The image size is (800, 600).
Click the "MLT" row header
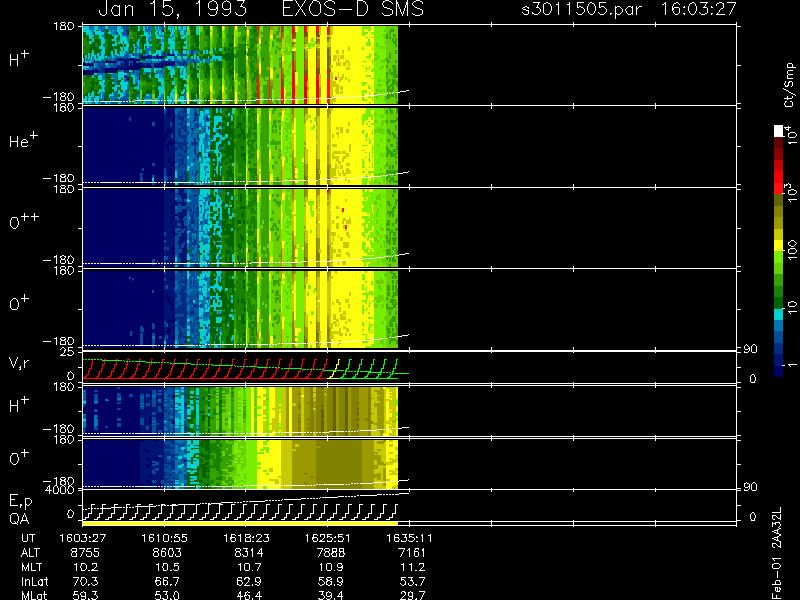[x=31, y=567]
